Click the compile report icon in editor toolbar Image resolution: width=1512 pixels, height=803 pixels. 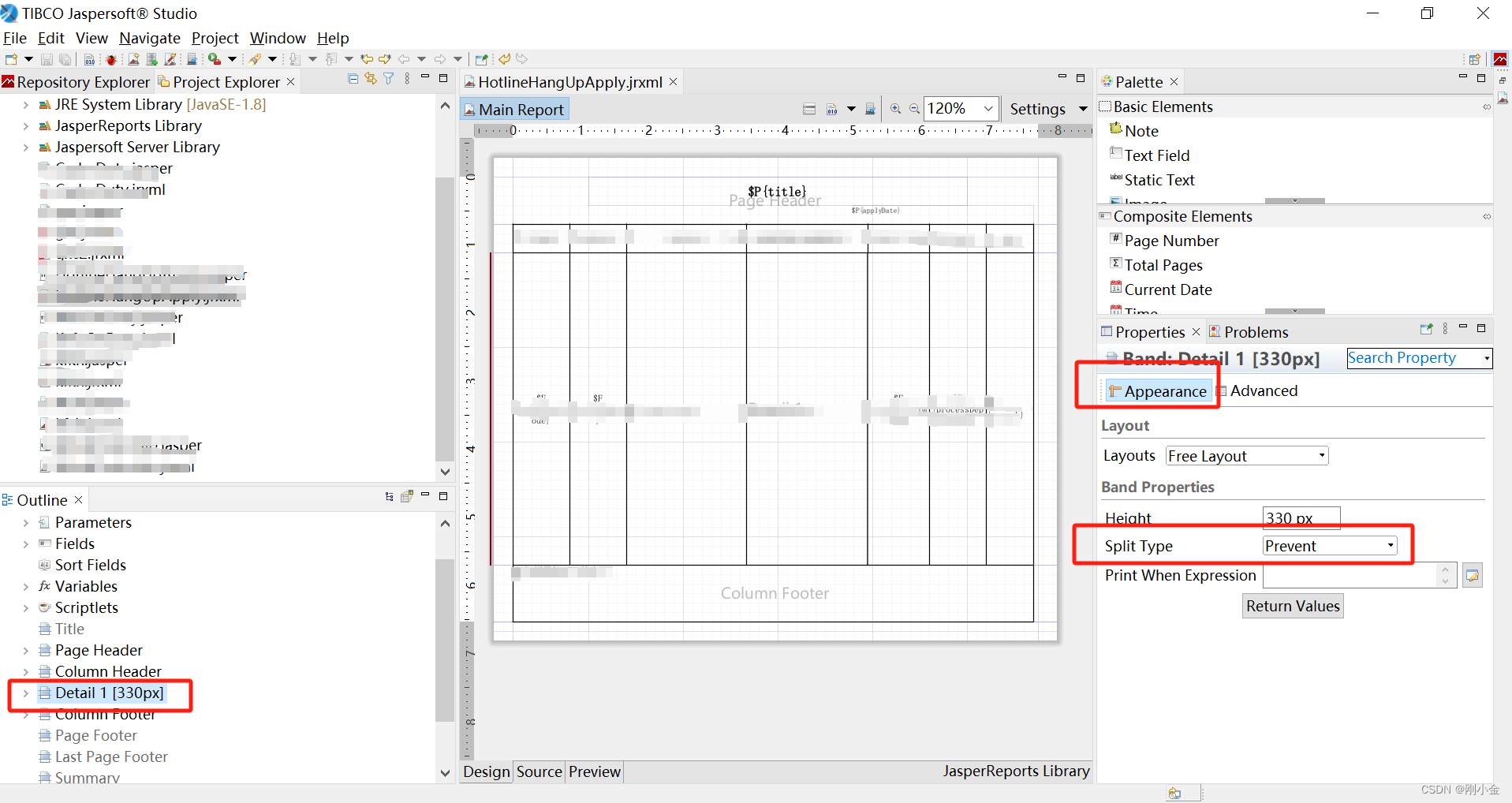(x=831, y=109)
